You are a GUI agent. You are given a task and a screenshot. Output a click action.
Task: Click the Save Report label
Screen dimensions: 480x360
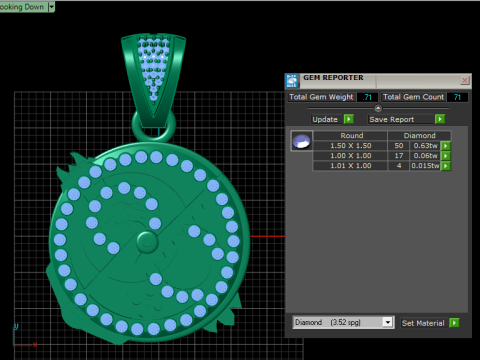(x=392, y=119)
